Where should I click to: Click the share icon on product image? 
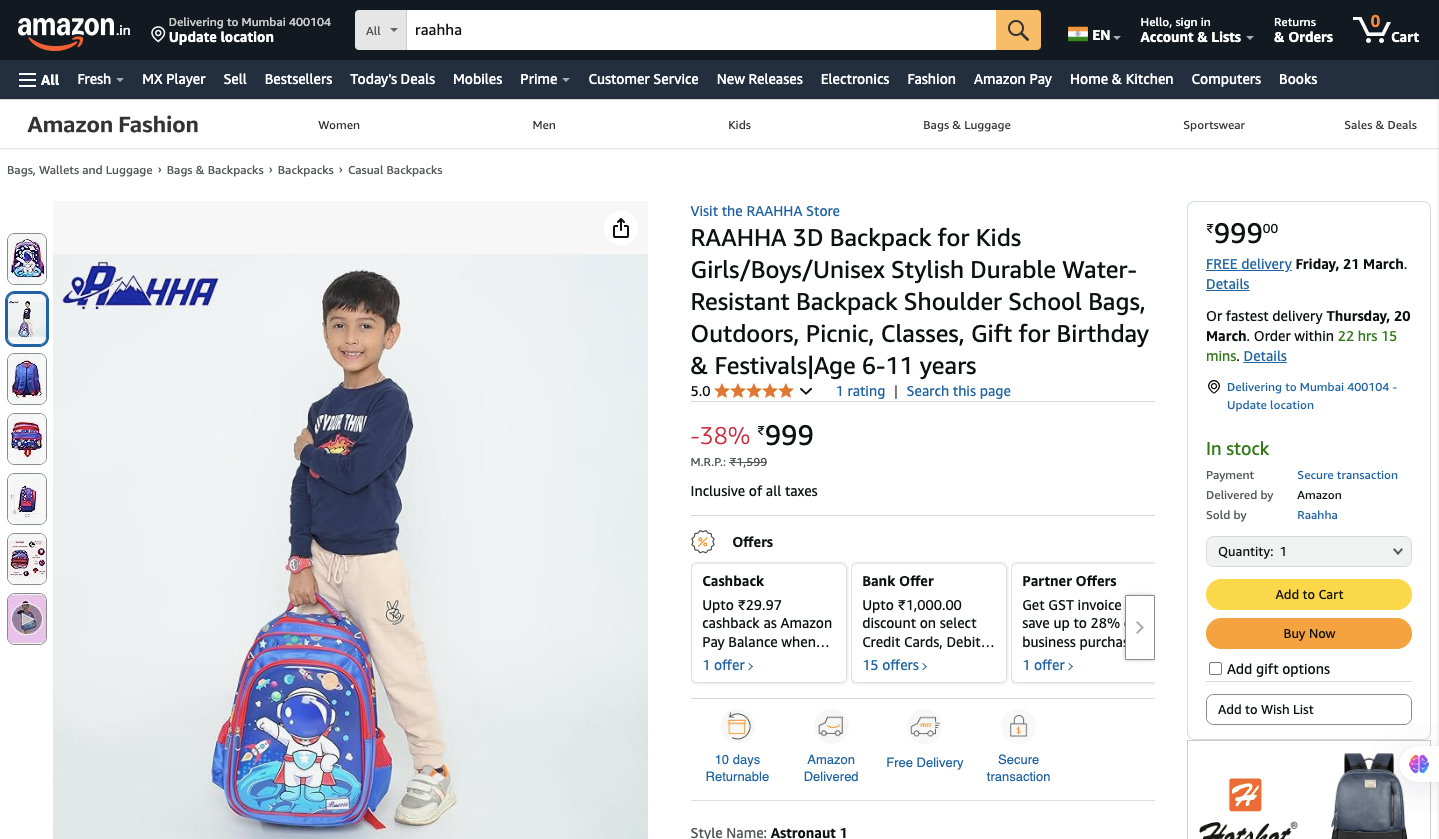pos(621,229)
